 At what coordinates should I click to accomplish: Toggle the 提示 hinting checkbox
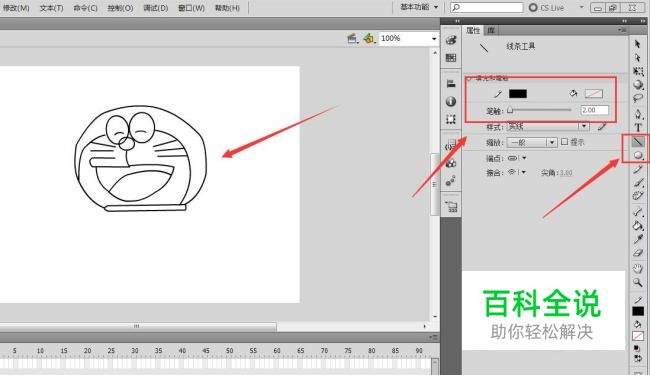tap(564, 142)
